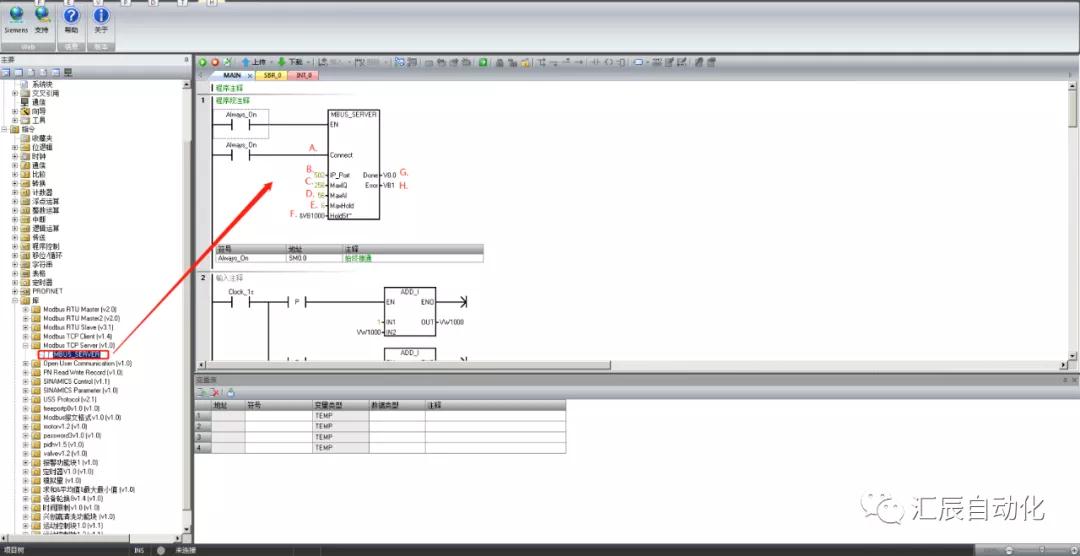Click project tree scroll-down arrow
1080x556 pixels.
(x=187, y=529)
